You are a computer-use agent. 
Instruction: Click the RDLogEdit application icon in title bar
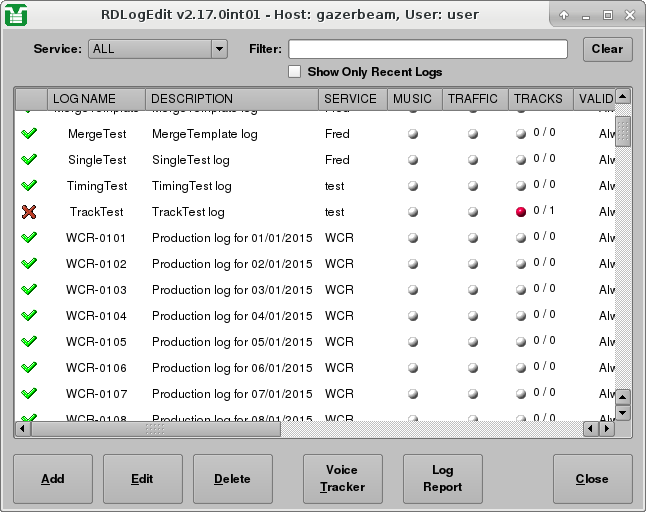pyautogui.click(x=15, y=15)
